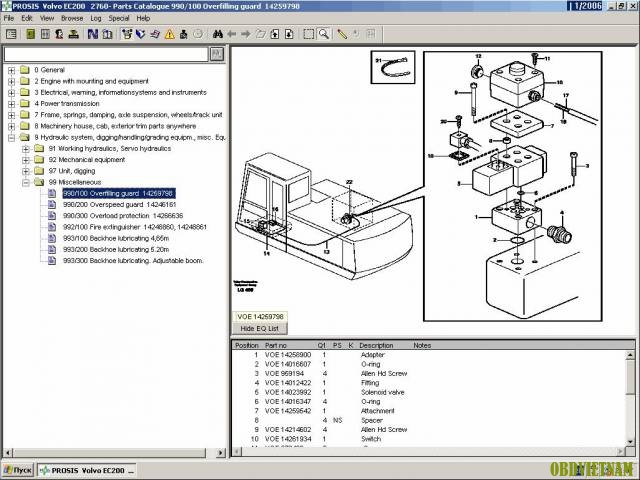640x480 pixels.
Task: Open 993/300 Backhoe lubricating Adjustable boom
Action: (x=133, y=261)
